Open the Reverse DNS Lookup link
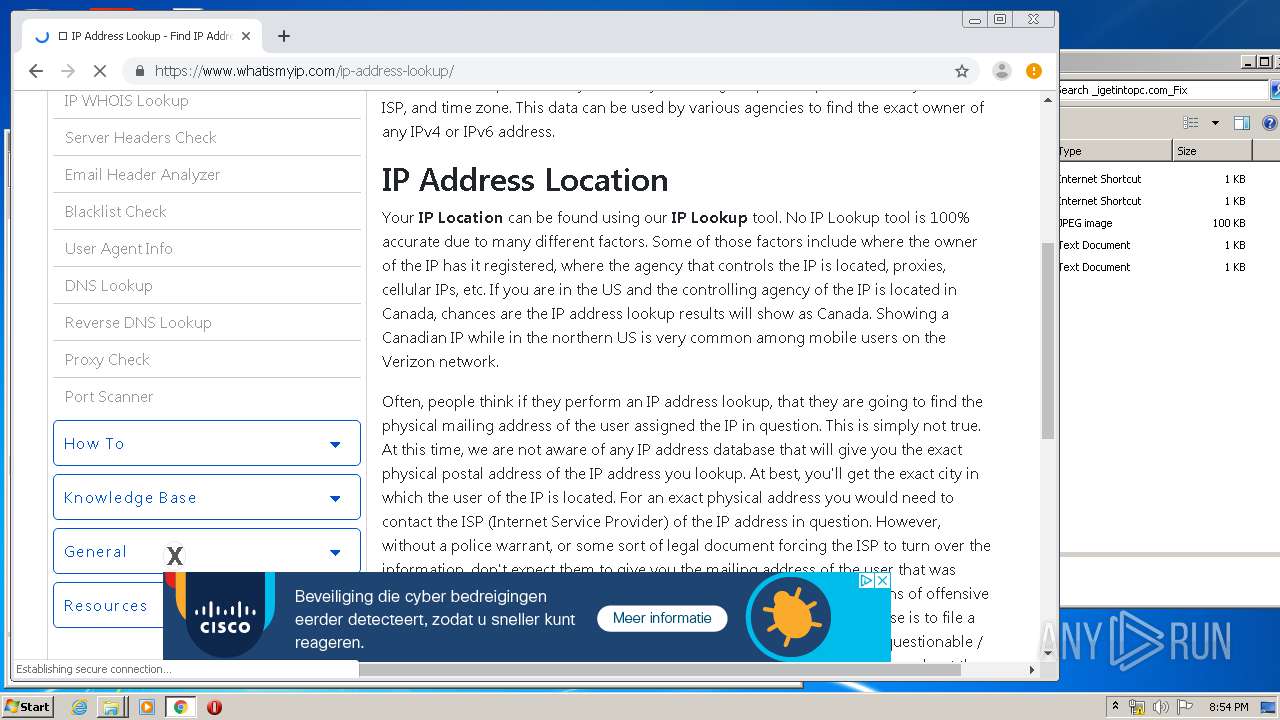The image size is (1280, 720). click(x=138, y=322)
